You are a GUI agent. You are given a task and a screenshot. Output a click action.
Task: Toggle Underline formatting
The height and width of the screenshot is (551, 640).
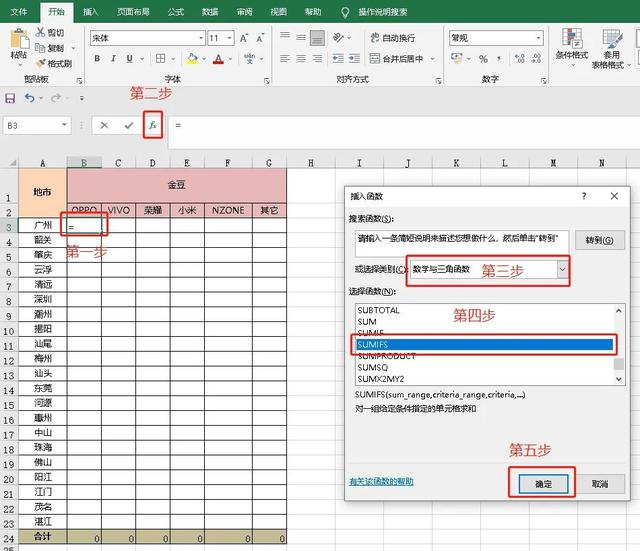pos(129,59)
